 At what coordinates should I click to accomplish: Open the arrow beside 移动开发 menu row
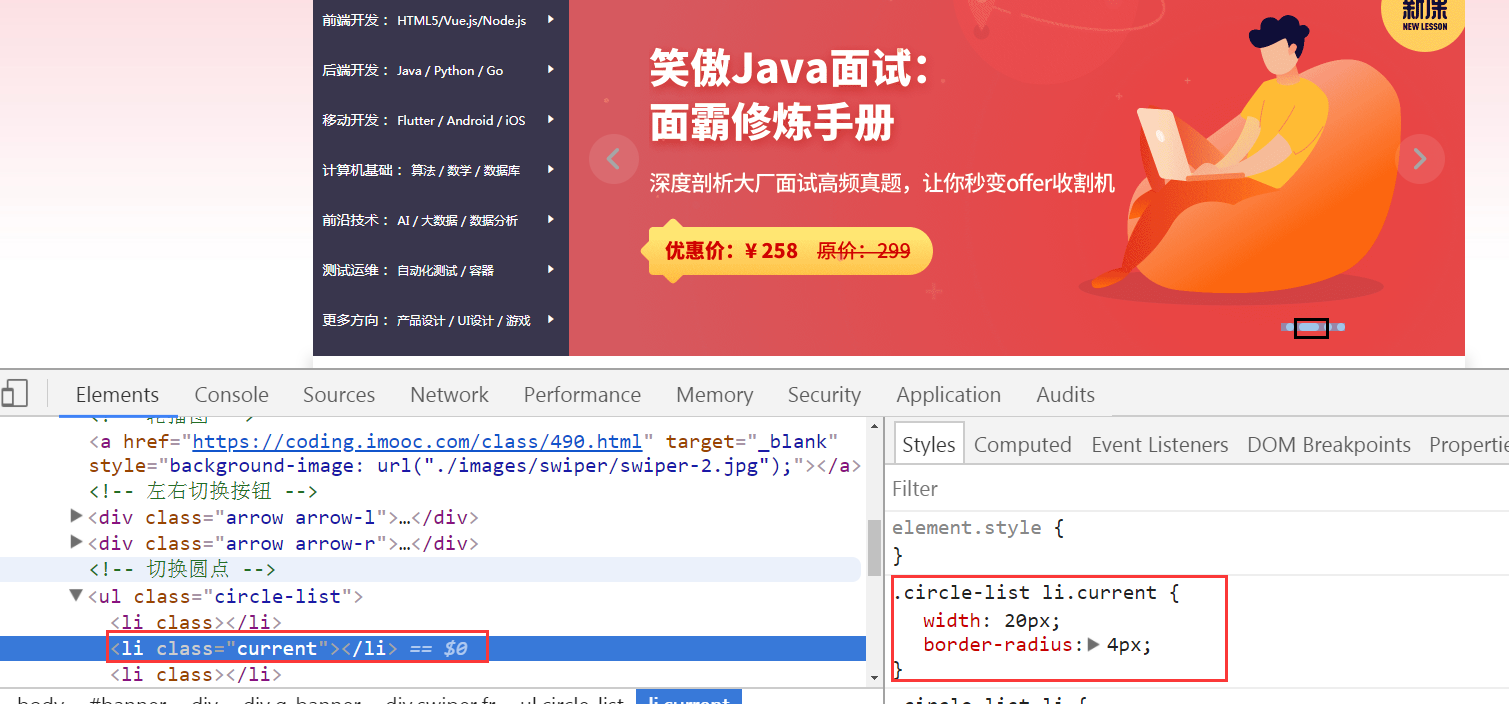(x=550, y=119)
